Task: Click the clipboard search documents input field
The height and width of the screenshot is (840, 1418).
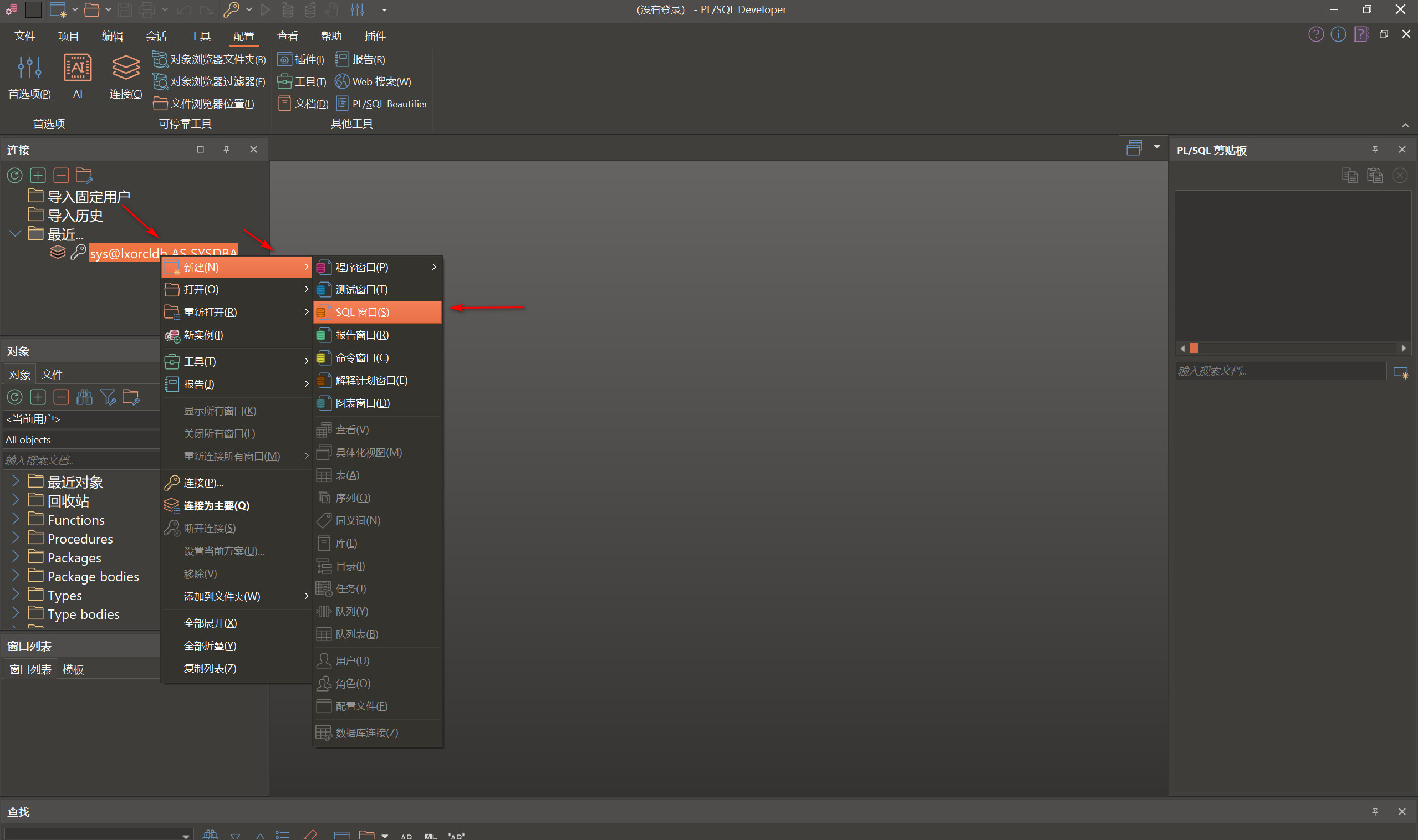Action: [1280, 371]
